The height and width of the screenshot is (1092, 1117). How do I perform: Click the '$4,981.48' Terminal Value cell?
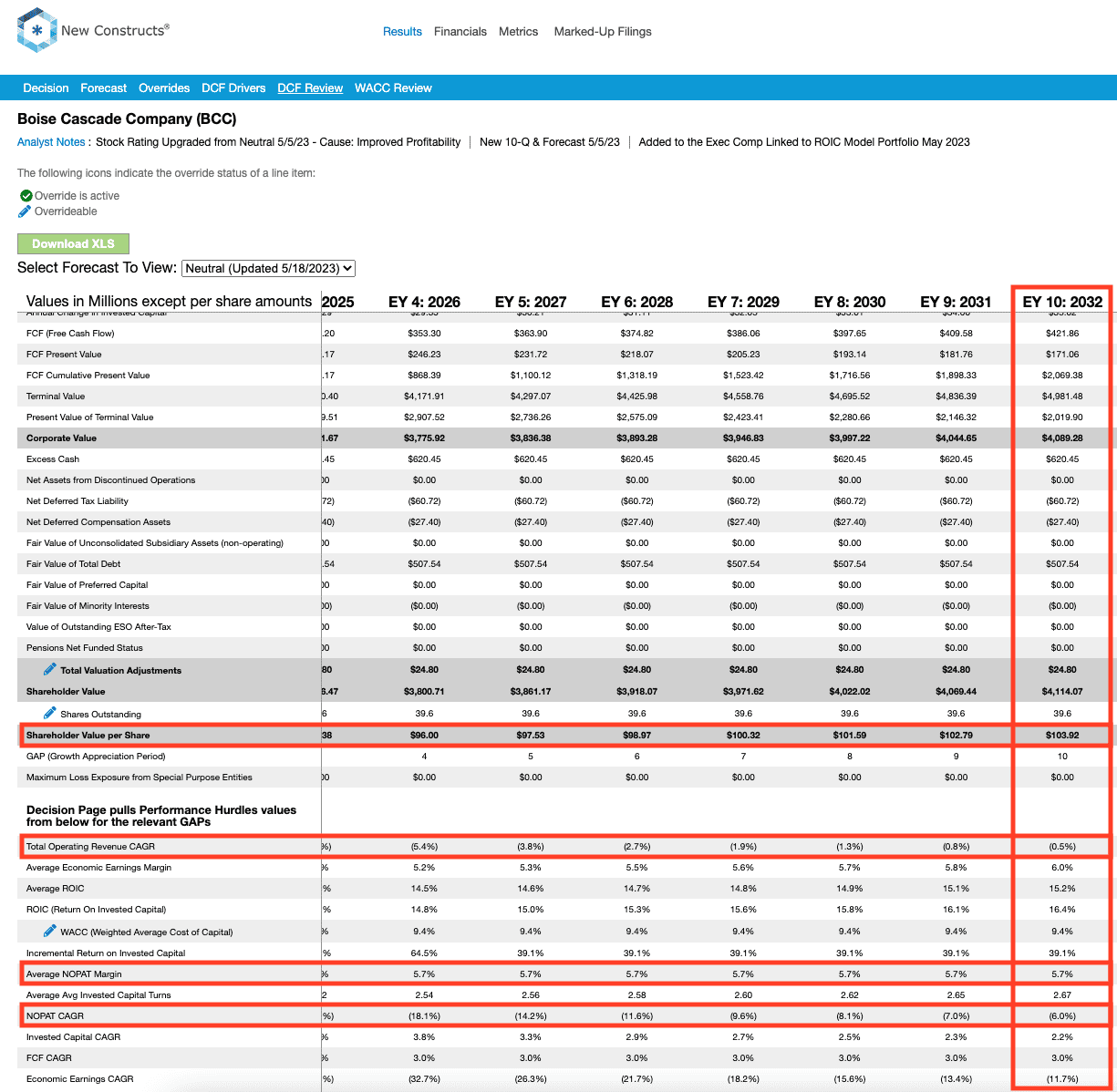pos(1062,397)
